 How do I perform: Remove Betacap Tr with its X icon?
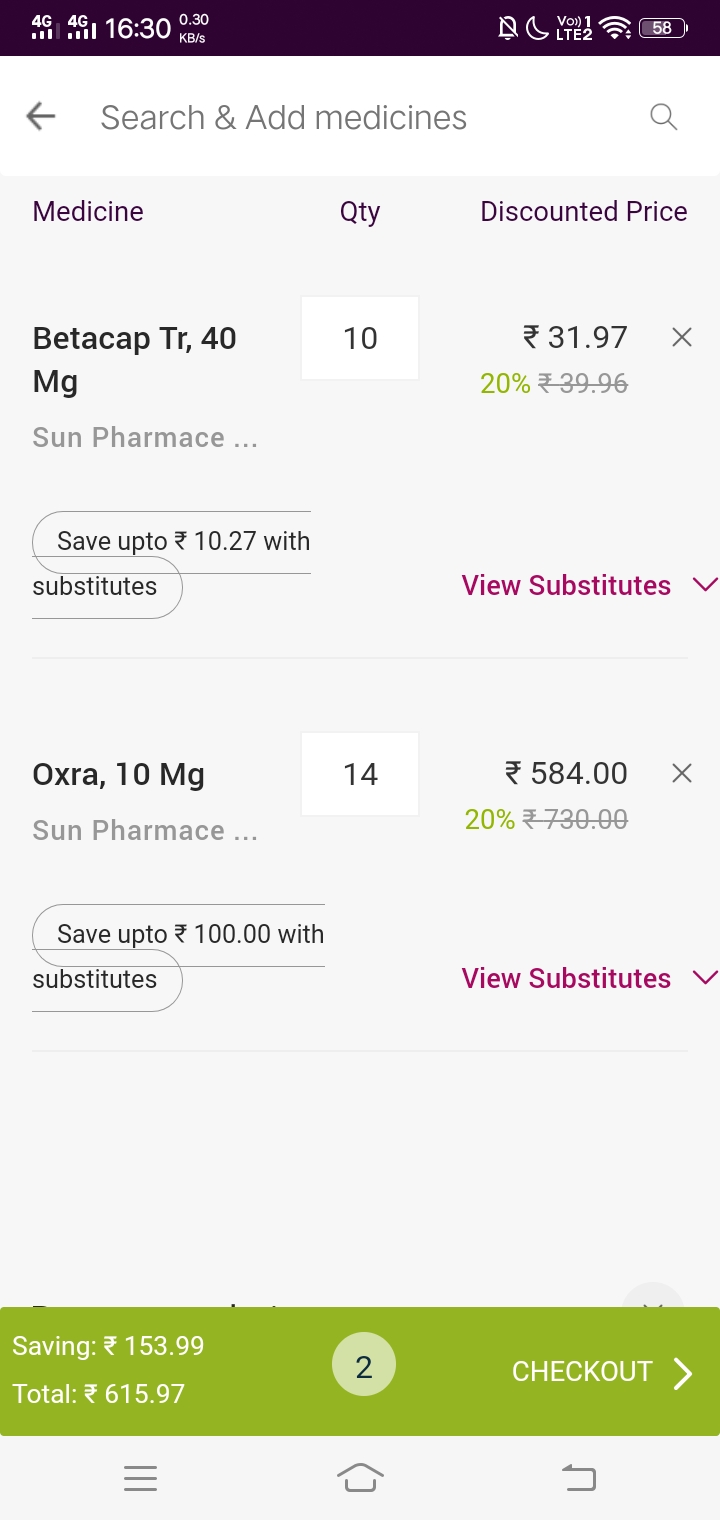point(682,338)
